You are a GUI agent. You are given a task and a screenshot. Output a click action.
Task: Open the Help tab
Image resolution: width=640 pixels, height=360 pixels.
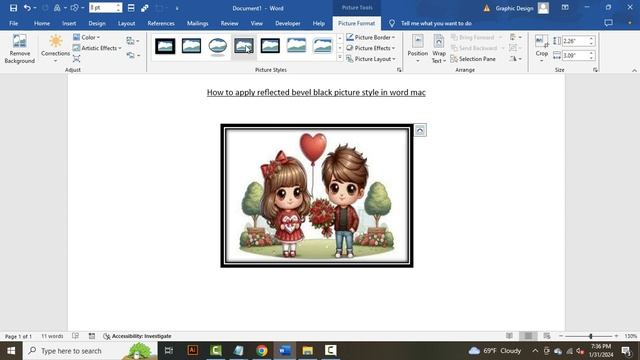pos(319,23)
